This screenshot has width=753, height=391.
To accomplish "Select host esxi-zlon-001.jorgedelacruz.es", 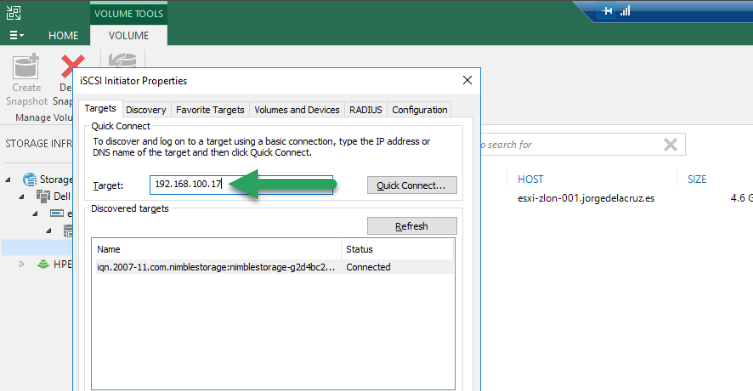I will coord(585,198).
